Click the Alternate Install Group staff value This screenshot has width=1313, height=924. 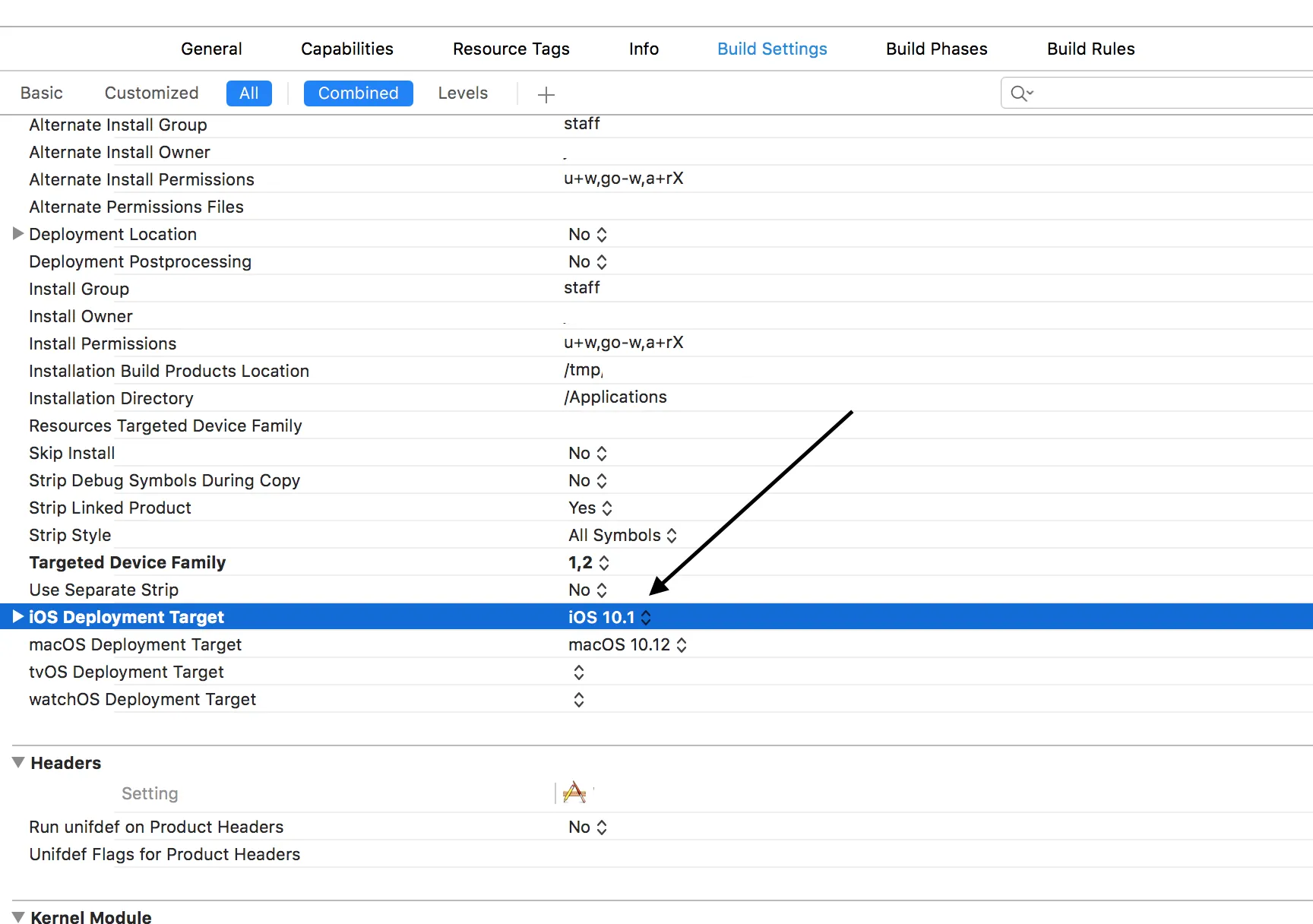click(582, 123)
